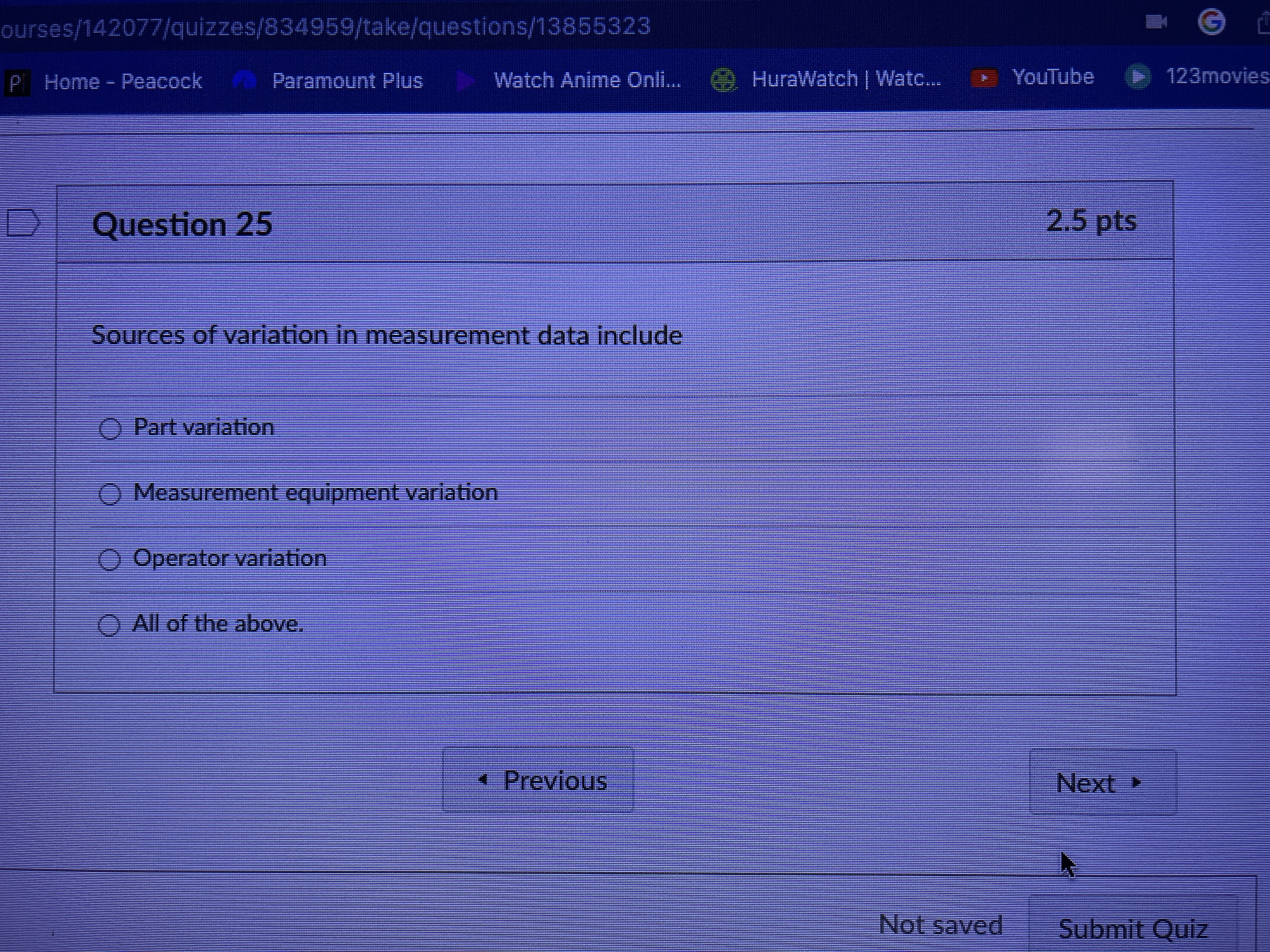This screenshot has height=952, width=1270.
Task: Go to the Previous question
Action: tap(539, 780)
